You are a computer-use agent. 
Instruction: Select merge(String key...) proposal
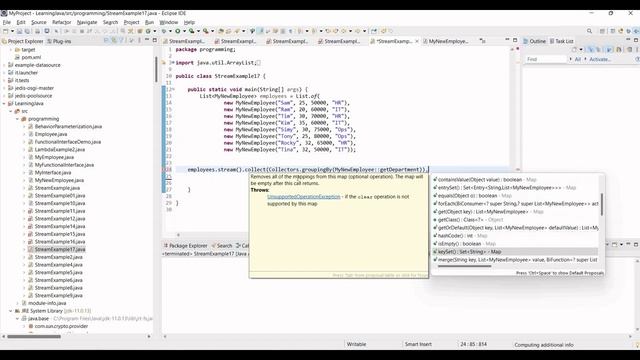pyautogui.click(x=515, y=260)
